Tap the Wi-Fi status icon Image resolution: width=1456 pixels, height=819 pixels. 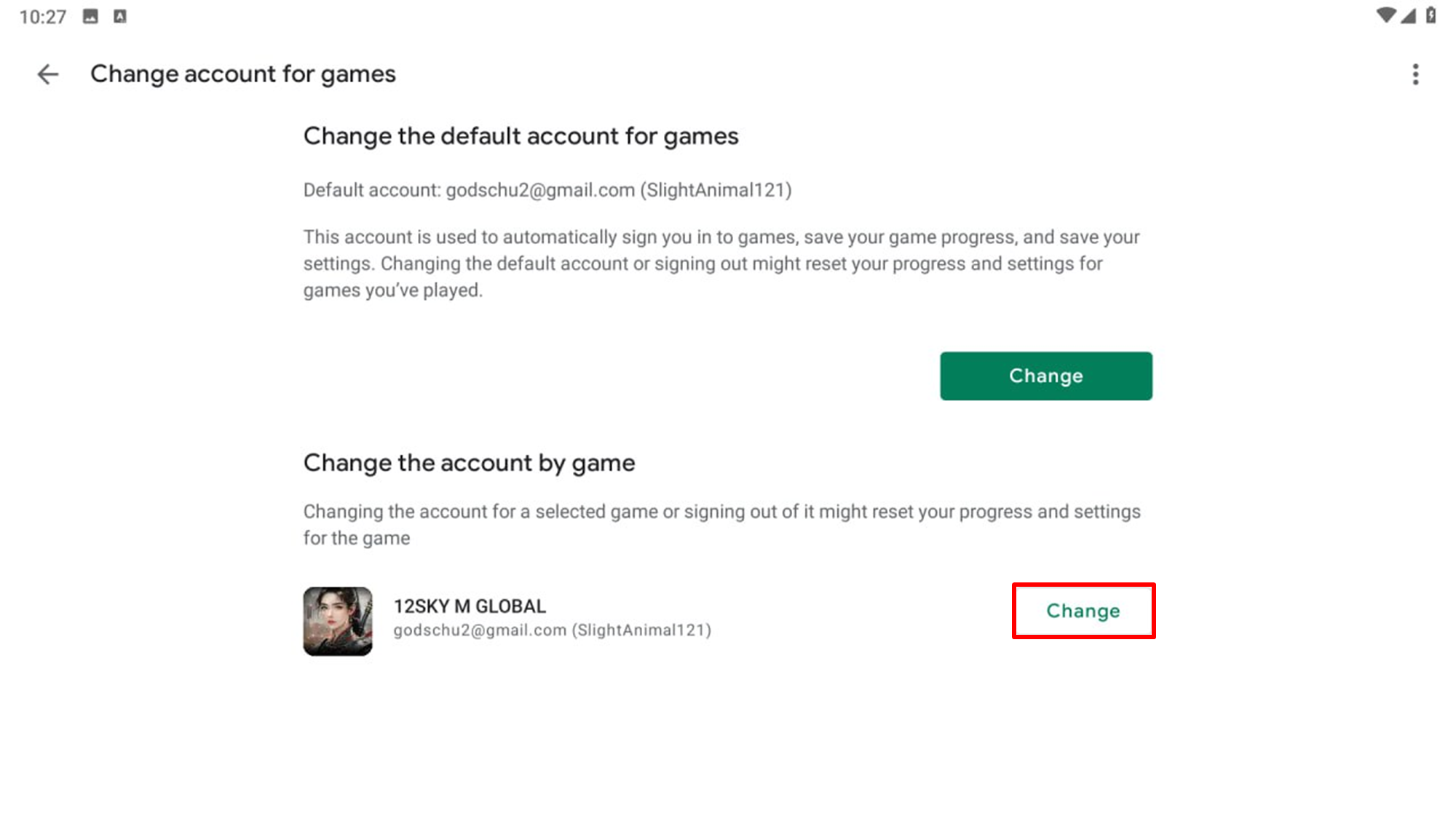click(x=1385, y=15)
